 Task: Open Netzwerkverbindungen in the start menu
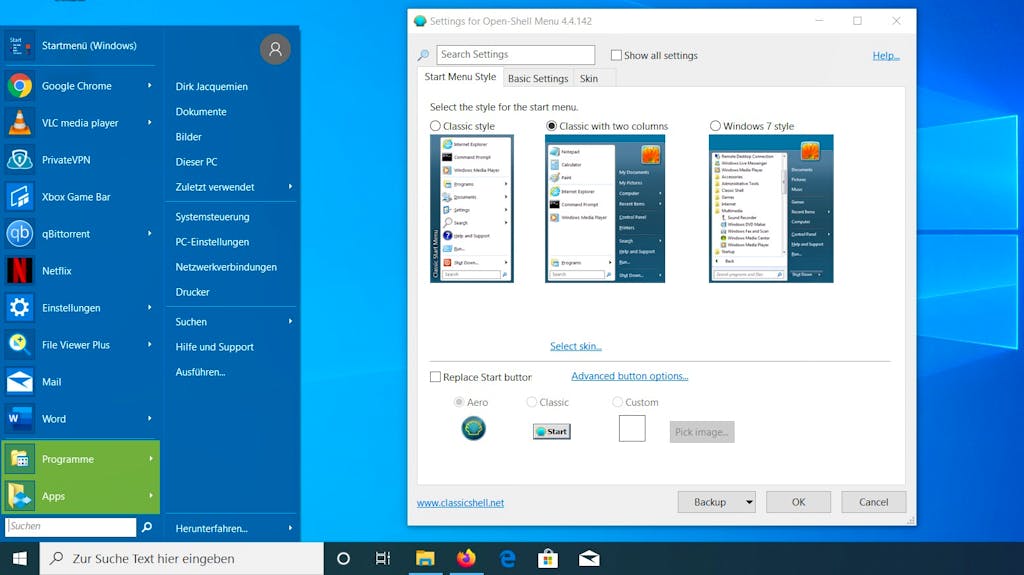click(226, 267)
